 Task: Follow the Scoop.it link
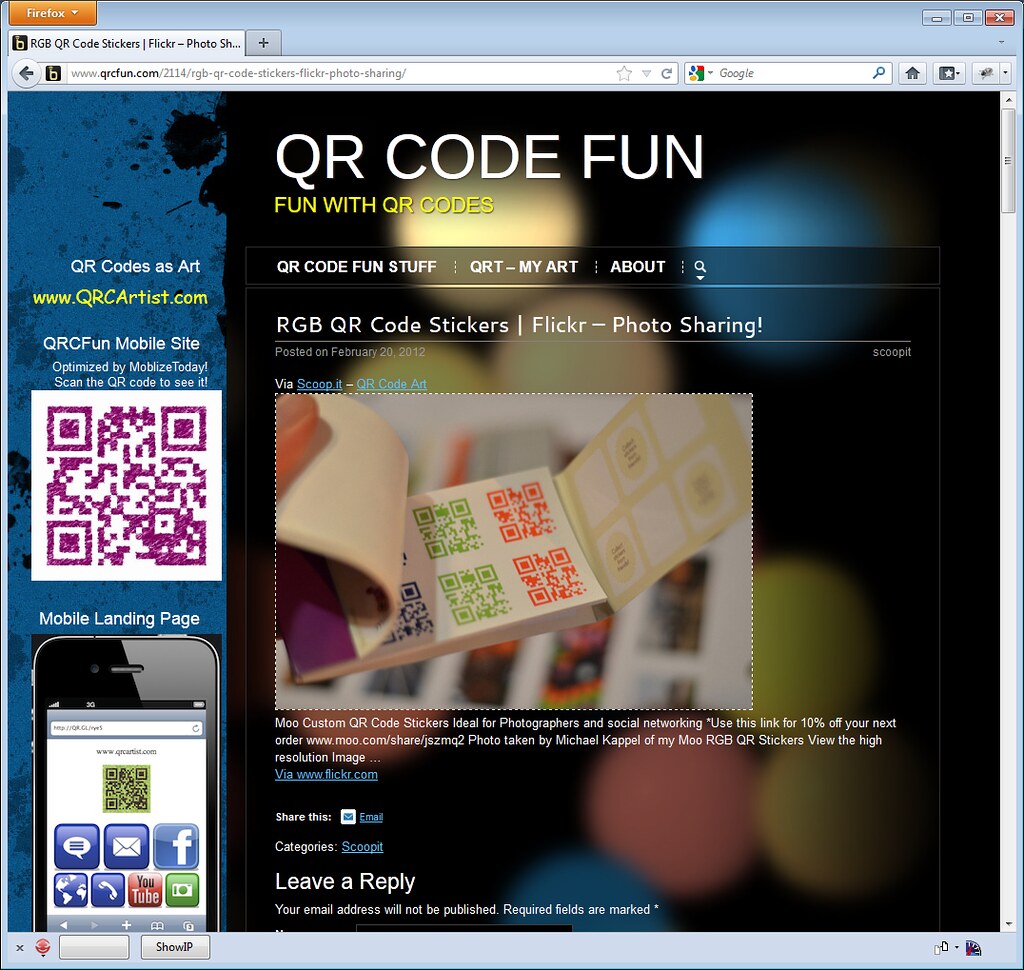click(319, 384)
